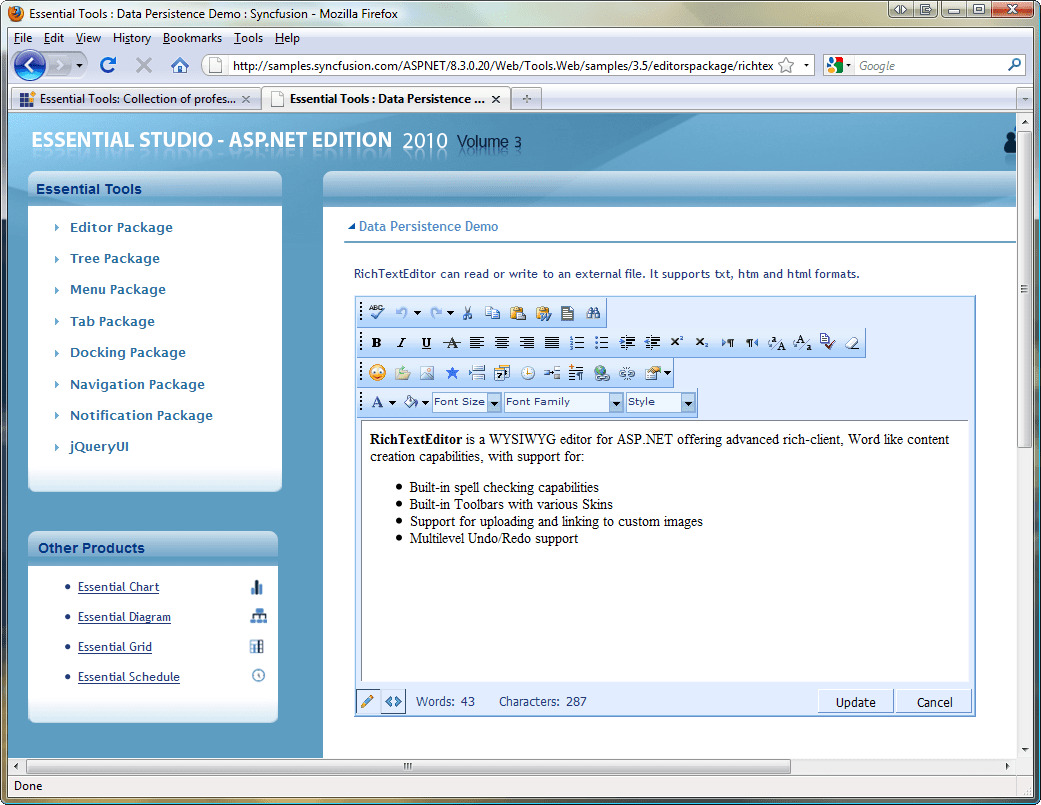
Task: Switch to HTML source view
Action: 393,702
